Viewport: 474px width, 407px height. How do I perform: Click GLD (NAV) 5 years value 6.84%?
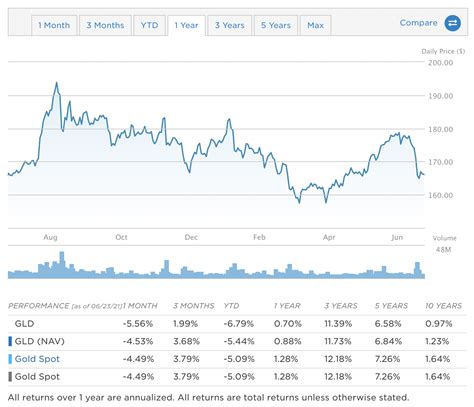click(x=388, y=341)
